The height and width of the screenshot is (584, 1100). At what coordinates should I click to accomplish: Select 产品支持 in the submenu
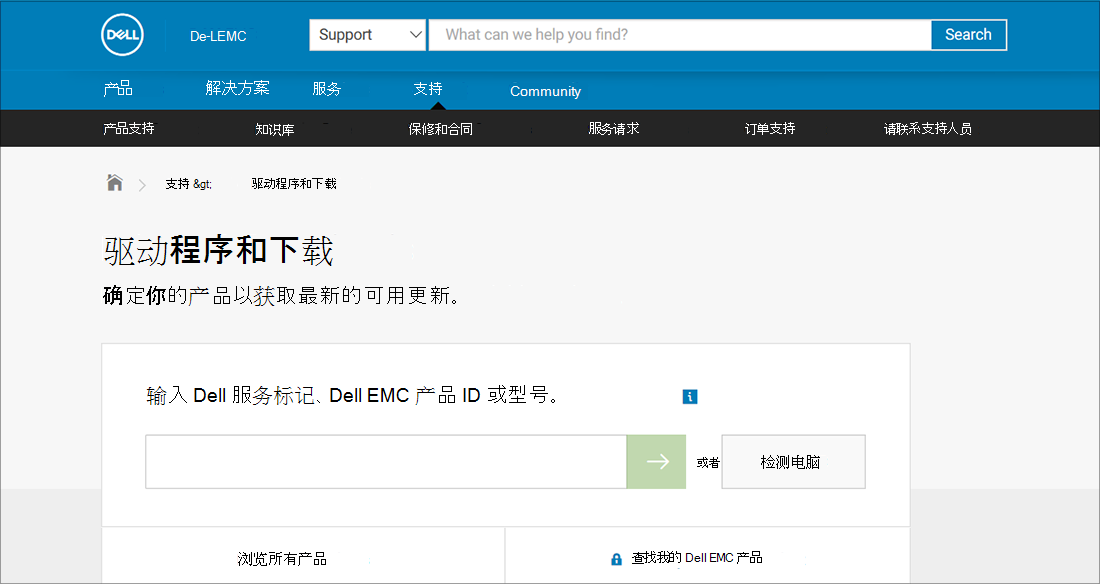(x=128, y=128)
